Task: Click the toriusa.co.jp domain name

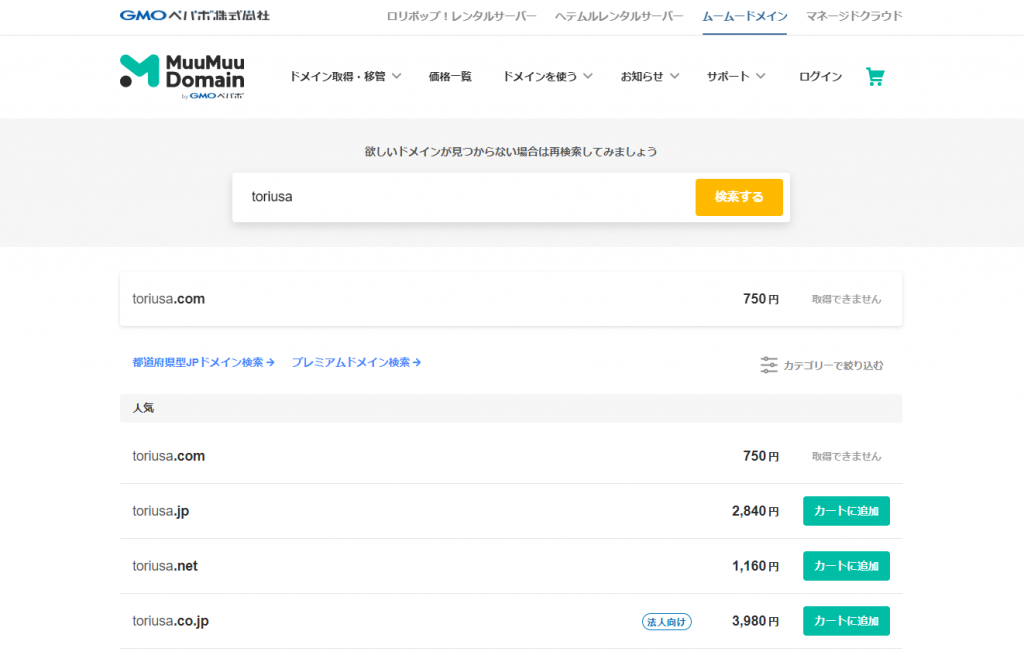Action: [170, 621]
